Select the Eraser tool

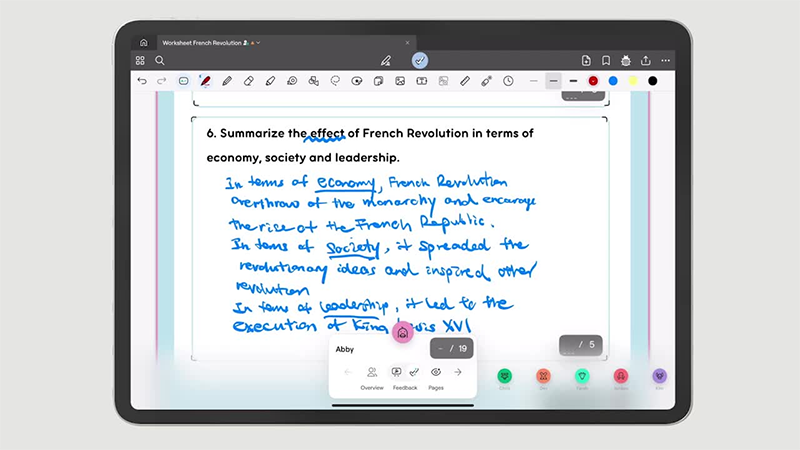pyautogui.click(x=248, y=81)
